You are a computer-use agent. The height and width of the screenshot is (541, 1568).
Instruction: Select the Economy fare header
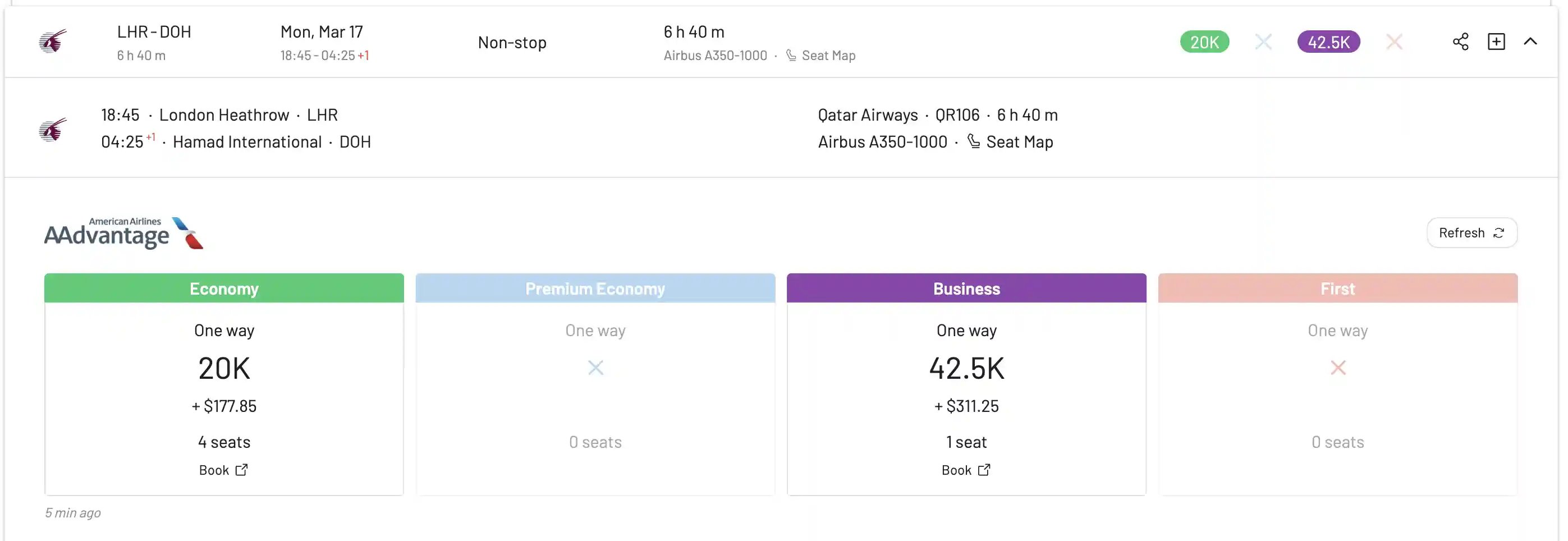pyautogui.click(x=224, y=288)
